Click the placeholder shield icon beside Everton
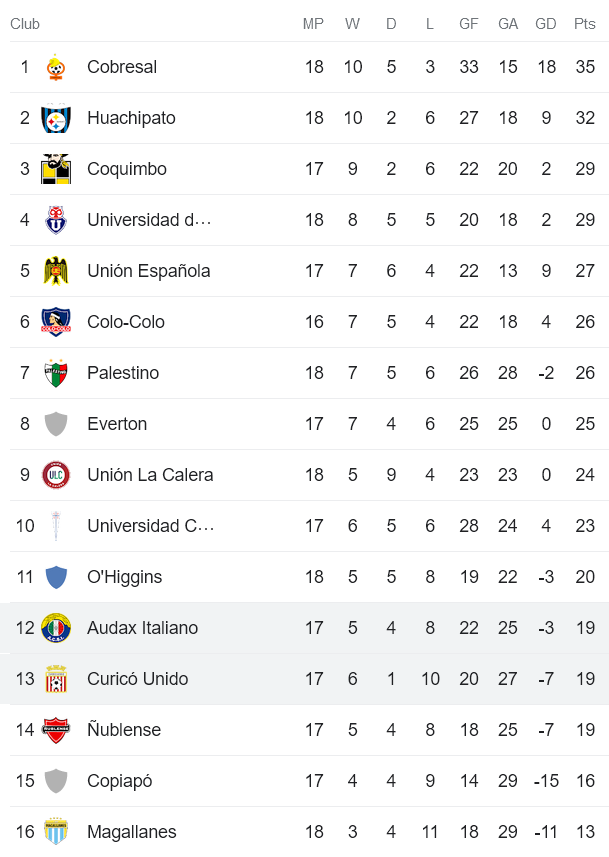This screenshot has height=857, width=609. 56,425
